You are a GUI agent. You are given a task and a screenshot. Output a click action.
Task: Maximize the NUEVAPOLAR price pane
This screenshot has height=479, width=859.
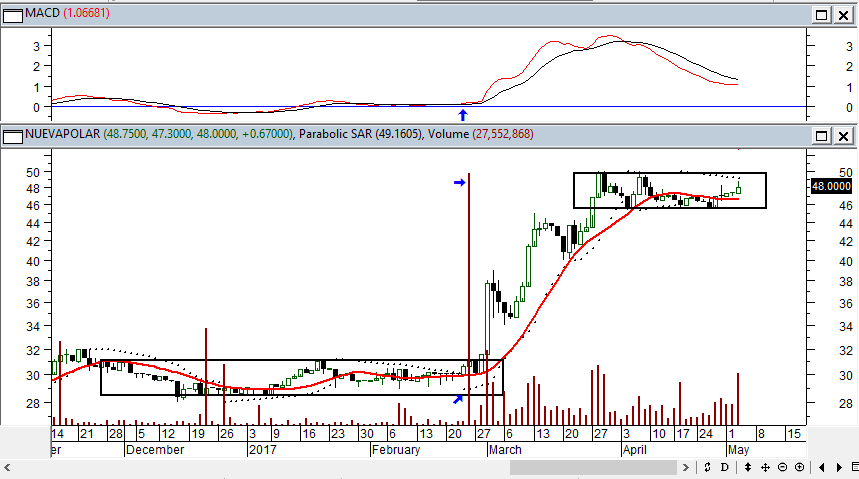pyautogui.click(x=822, y=136)
